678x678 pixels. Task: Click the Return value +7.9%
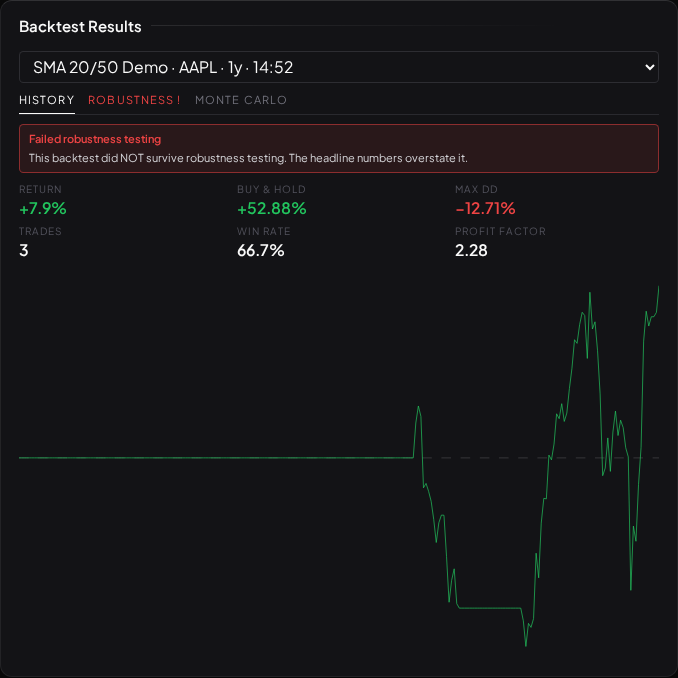coord(43,208)
